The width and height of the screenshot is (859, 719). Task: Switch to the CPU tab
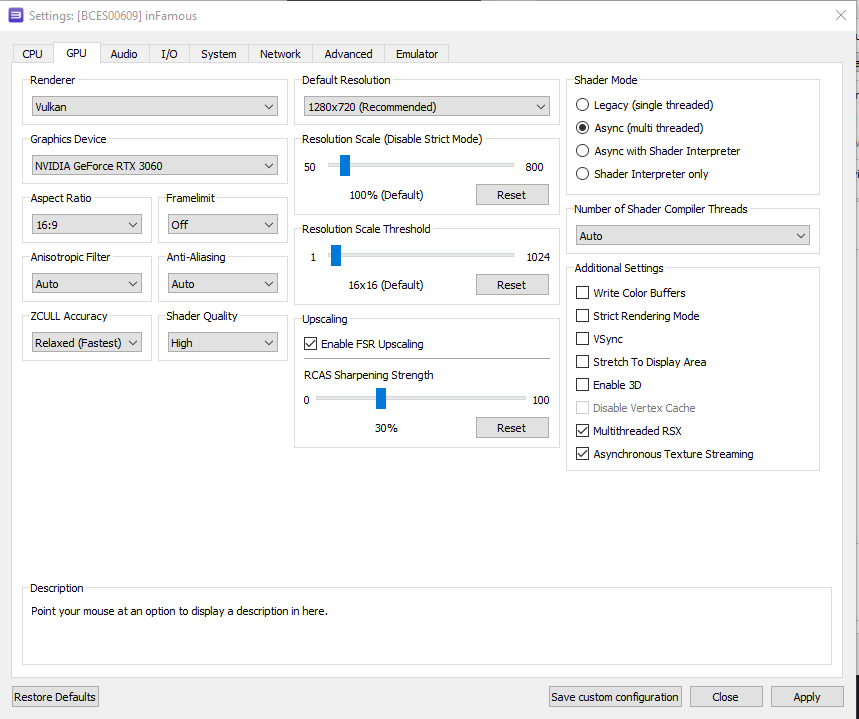[32, 54]
